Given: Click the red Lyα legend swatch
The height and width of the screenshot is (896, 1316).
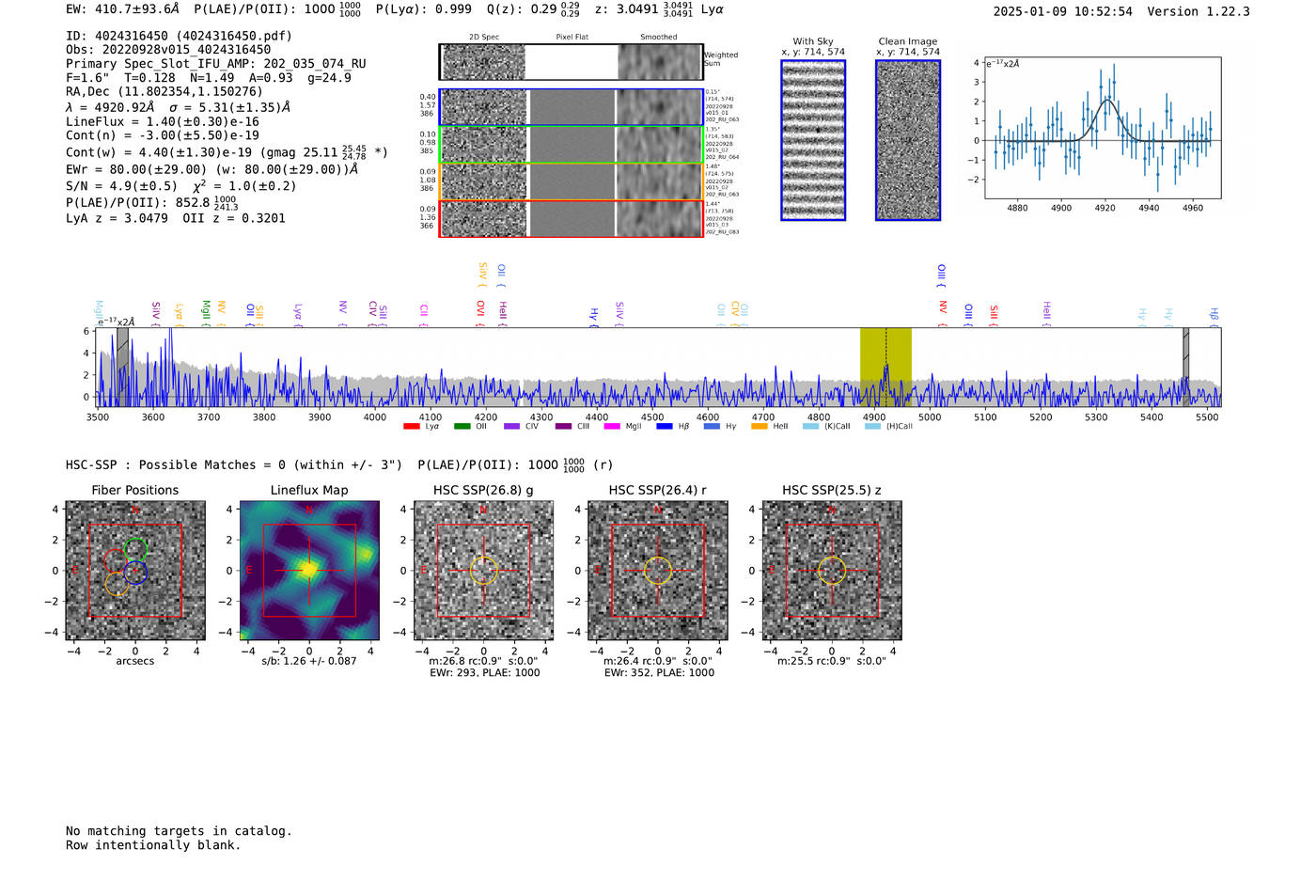Looking at the screenshot, I should click(x=411, y=427).
